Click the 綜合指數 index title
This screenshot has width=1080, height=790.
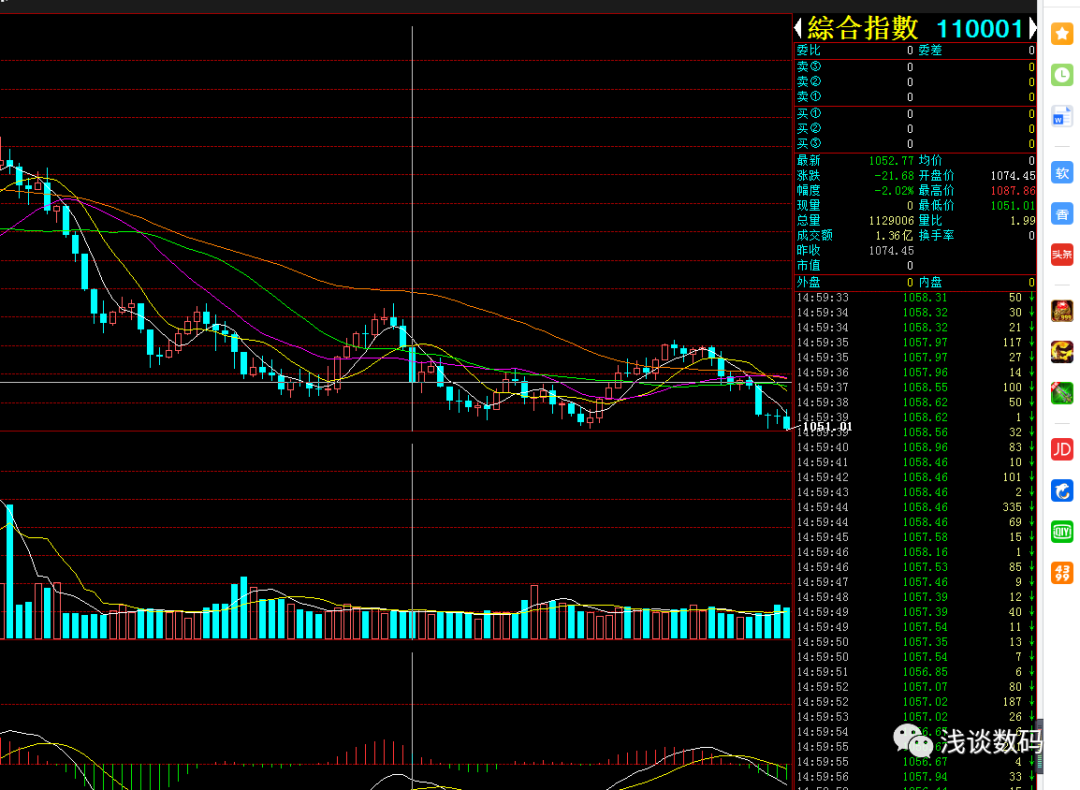tap(862, 28)
